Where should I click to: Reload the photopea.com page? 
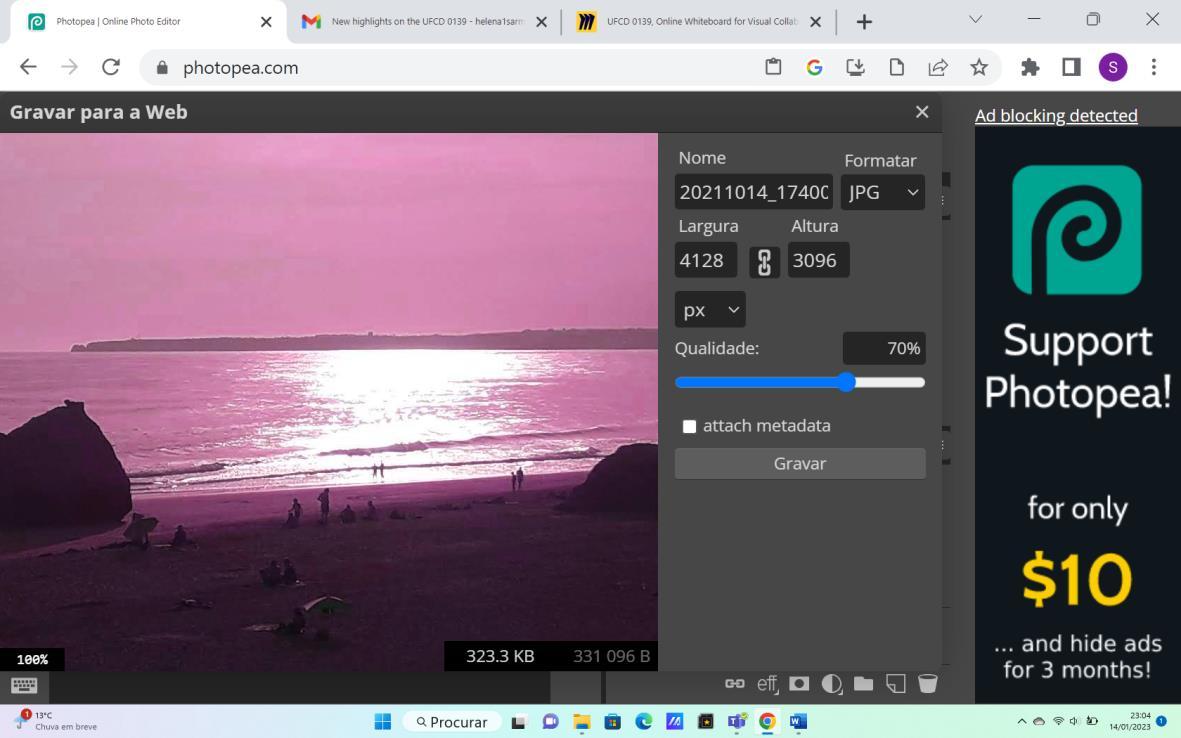click(x=111, y=68)
